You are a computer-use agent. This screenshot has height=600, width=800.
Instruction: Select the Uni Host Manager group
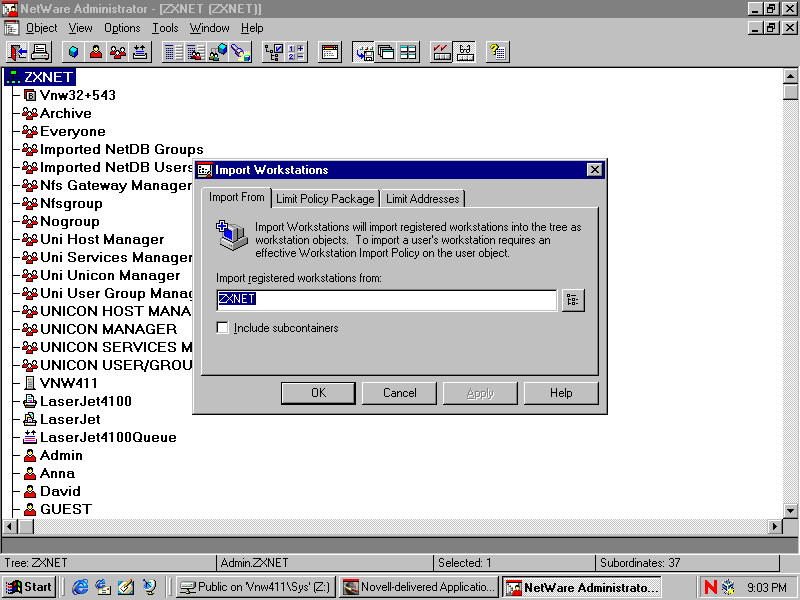tap(93, 239)
